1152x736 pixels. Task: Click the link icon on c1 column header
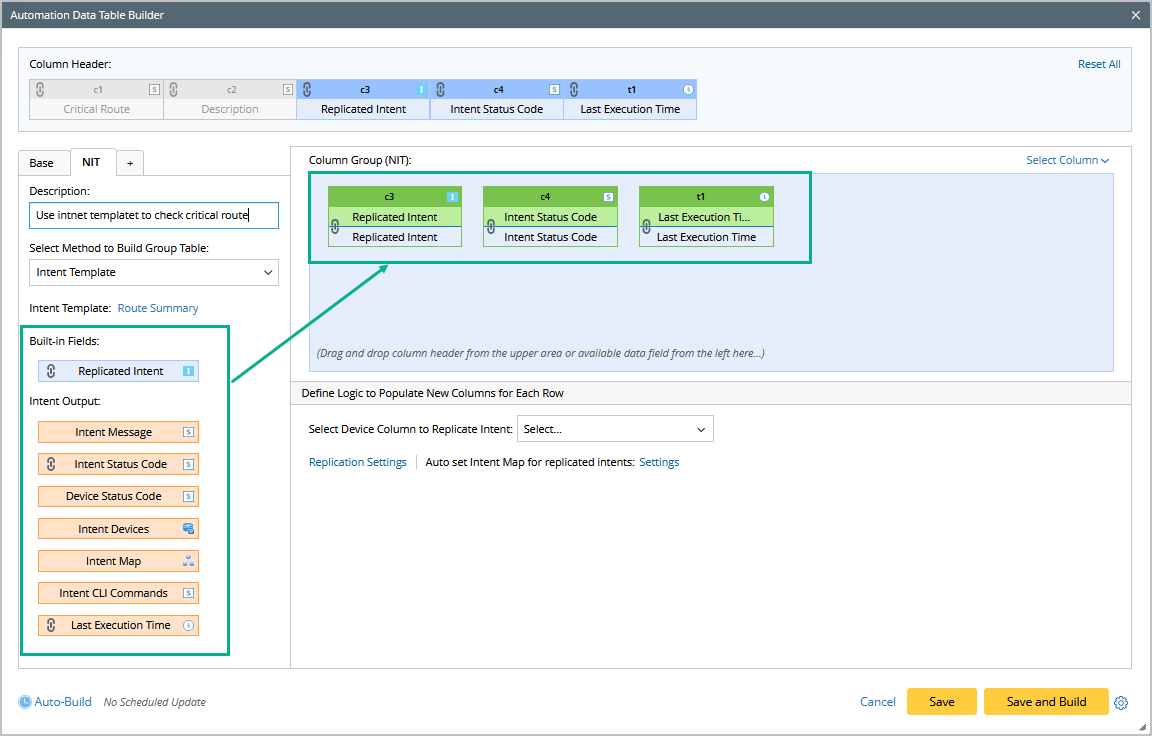pyautogui.click(x=40, y=89)
